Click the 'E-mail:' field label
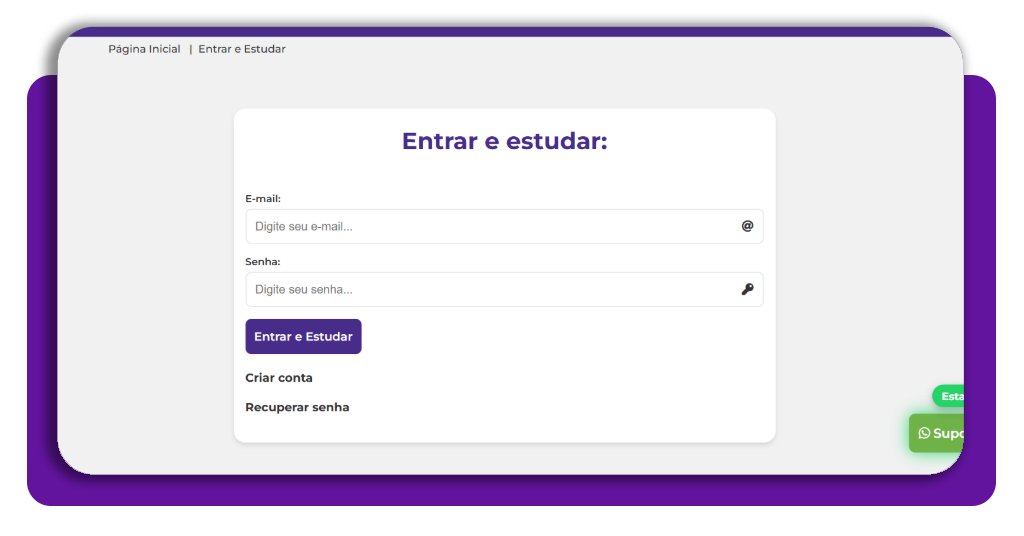The image size is (1024, 536). pos(263,198)
